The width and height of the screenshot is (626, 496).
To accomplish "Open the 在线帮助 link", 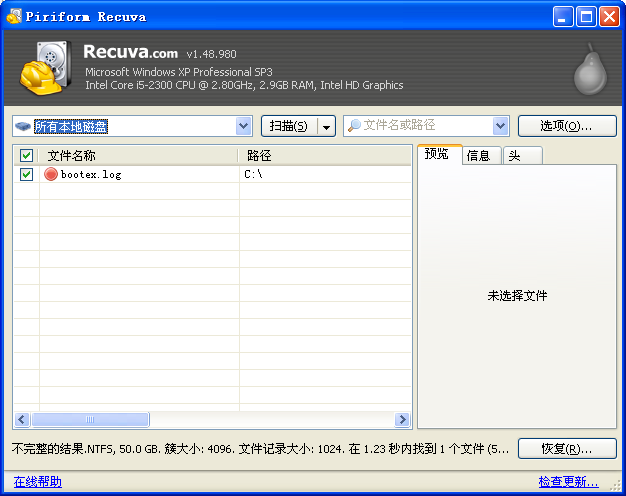I will 38,482.
